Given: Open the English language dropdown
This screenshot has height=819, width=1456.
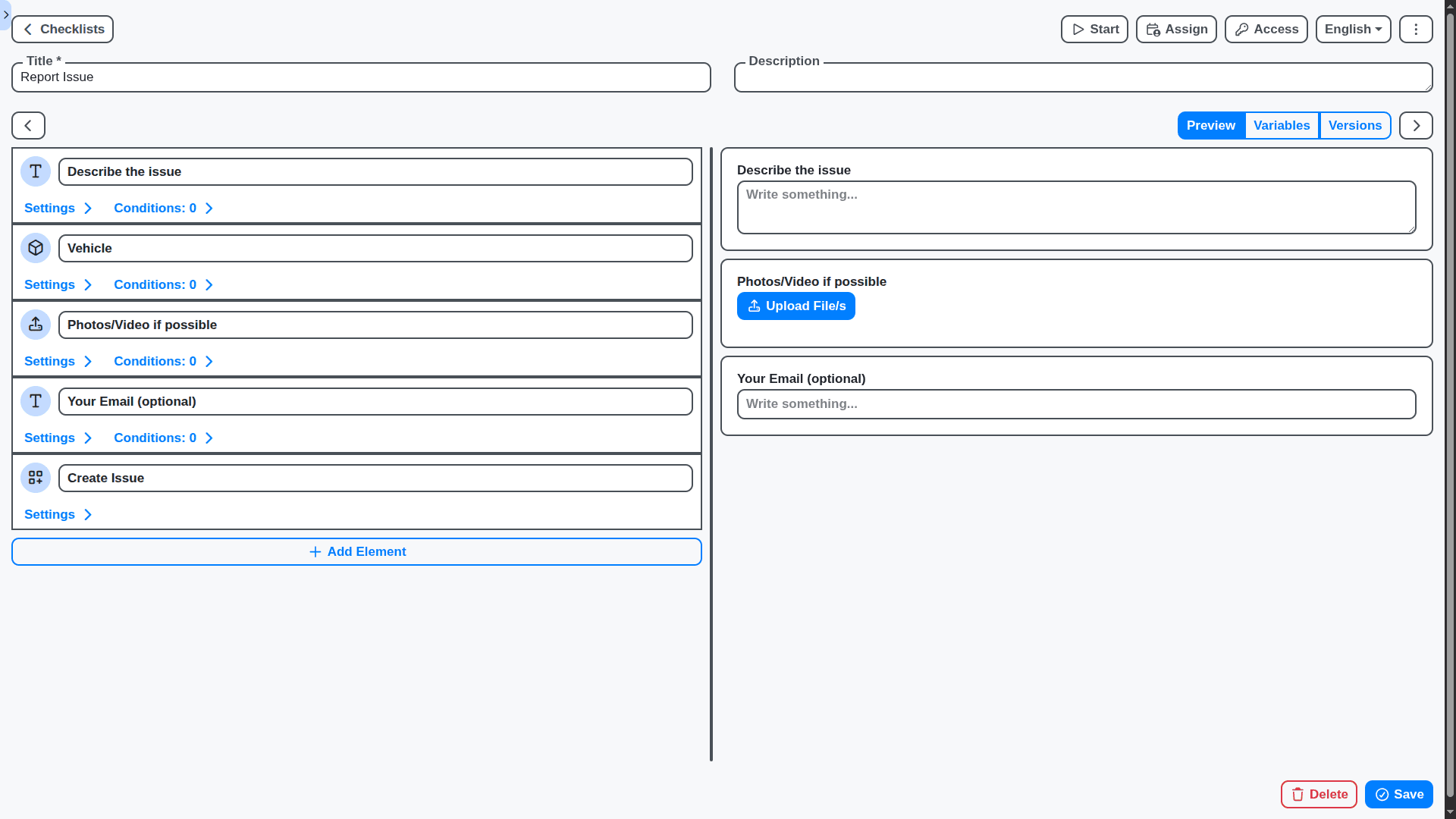Looking at the screenshot, I should coord(1352,30).
